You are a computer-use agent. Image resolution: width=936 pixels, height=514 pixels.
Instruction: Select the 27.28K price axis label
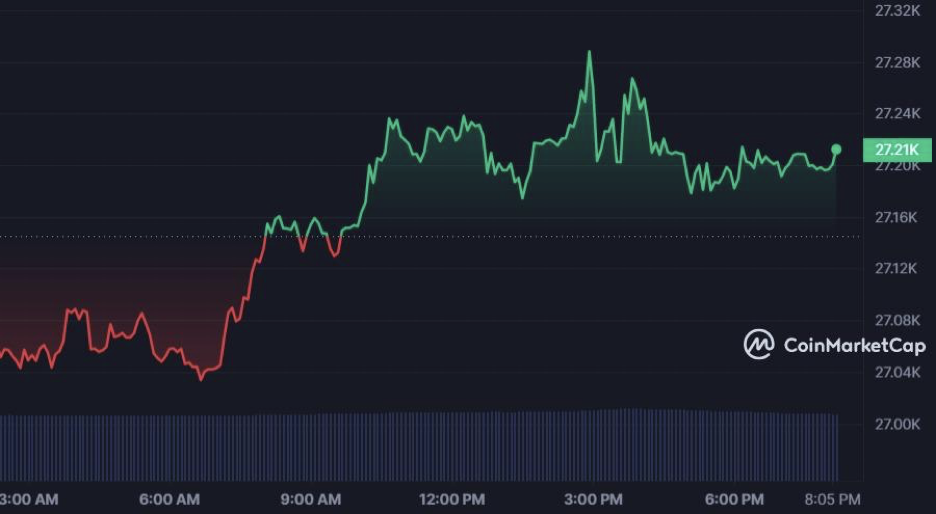[x=897, y=63]
